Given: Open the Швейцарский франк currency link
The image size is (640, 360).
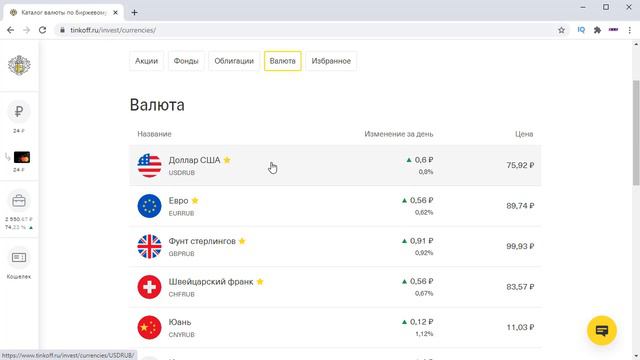Looking at the screenshot, I should click(211, 282).
